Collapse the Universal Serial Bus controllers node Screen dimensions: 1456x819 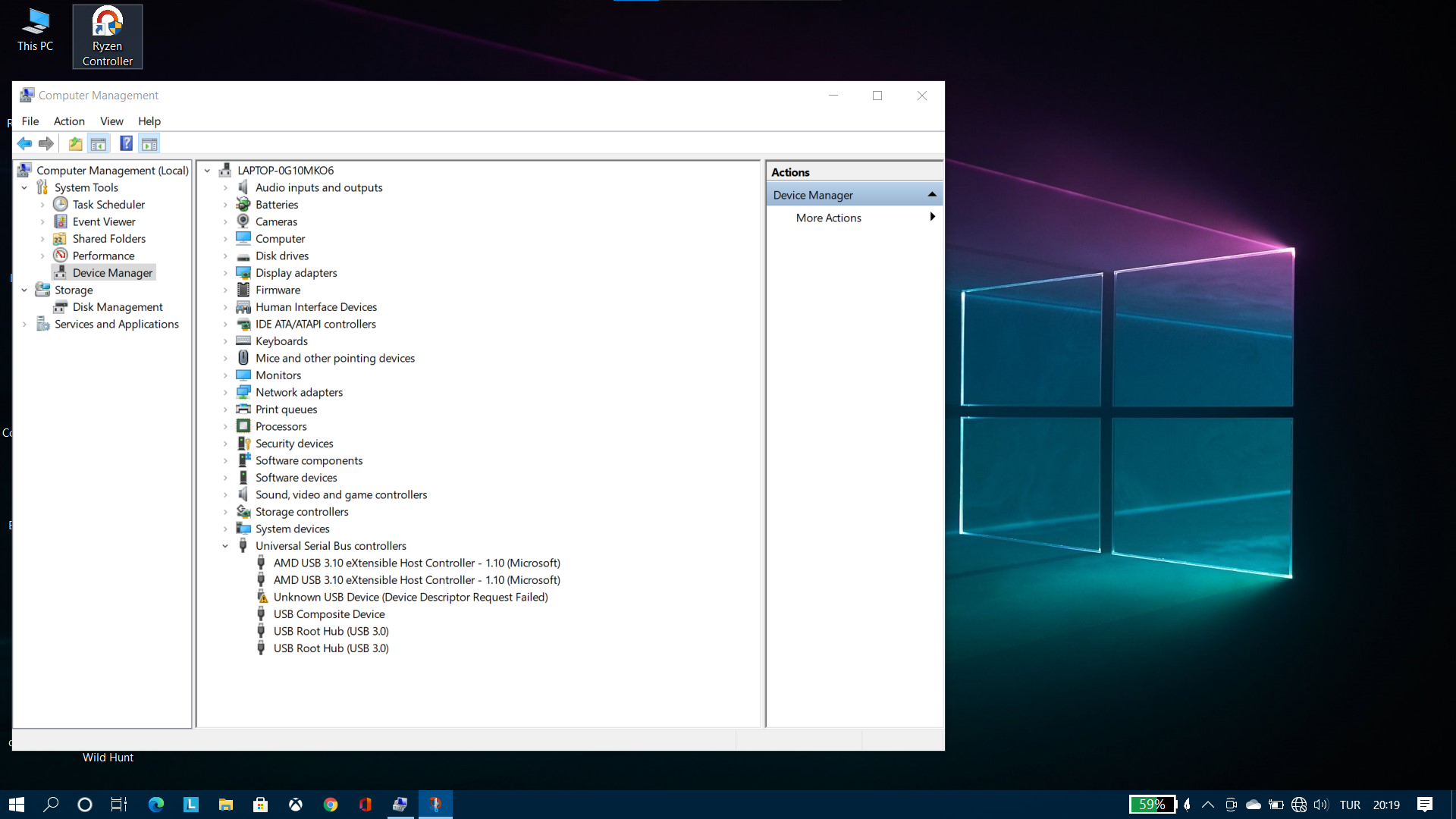[x=225, y=546]
